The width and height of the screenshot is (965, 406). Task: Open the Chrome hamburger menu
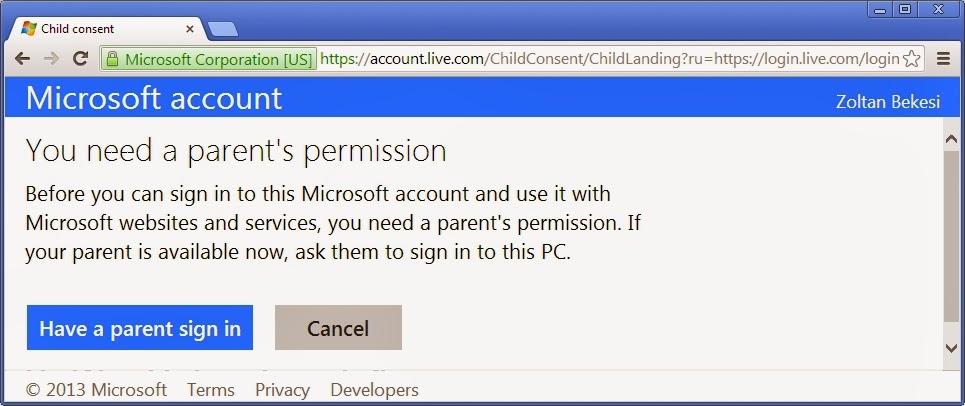(943, 59)
